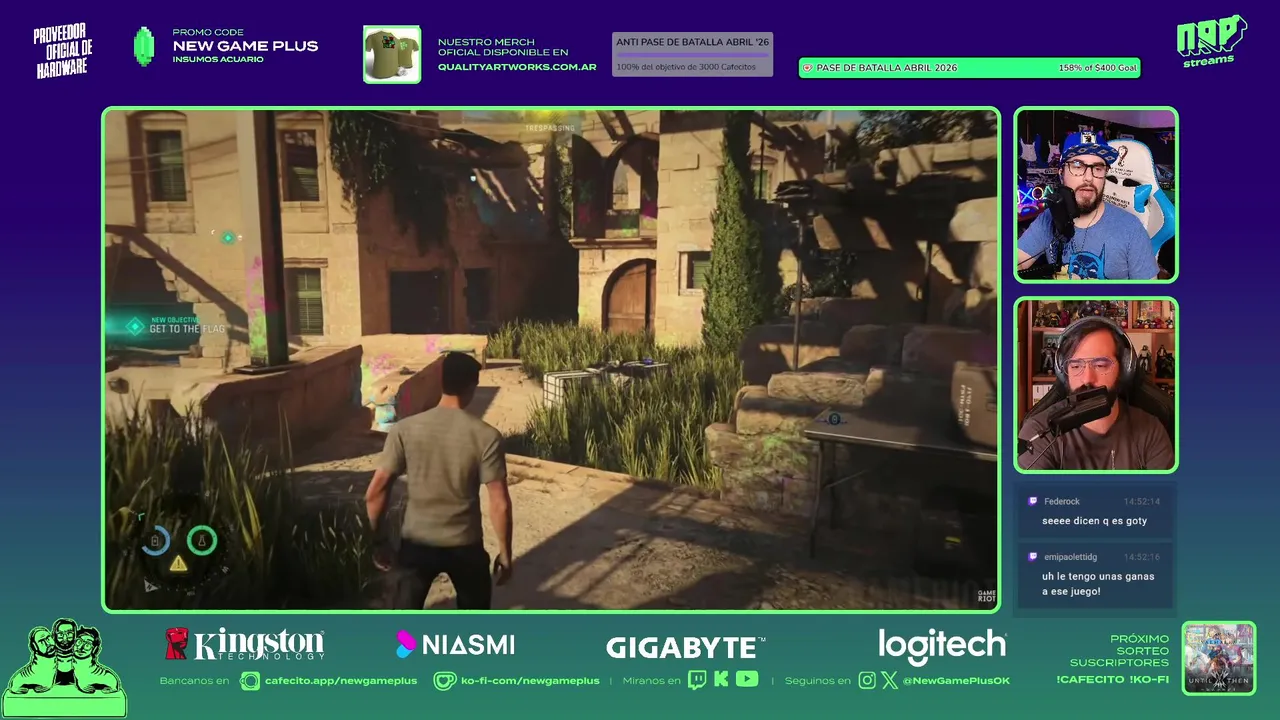Click the Twitch icon in footer
The image size is (1280, 720).
pyautogui.click(x=697, y=680)
